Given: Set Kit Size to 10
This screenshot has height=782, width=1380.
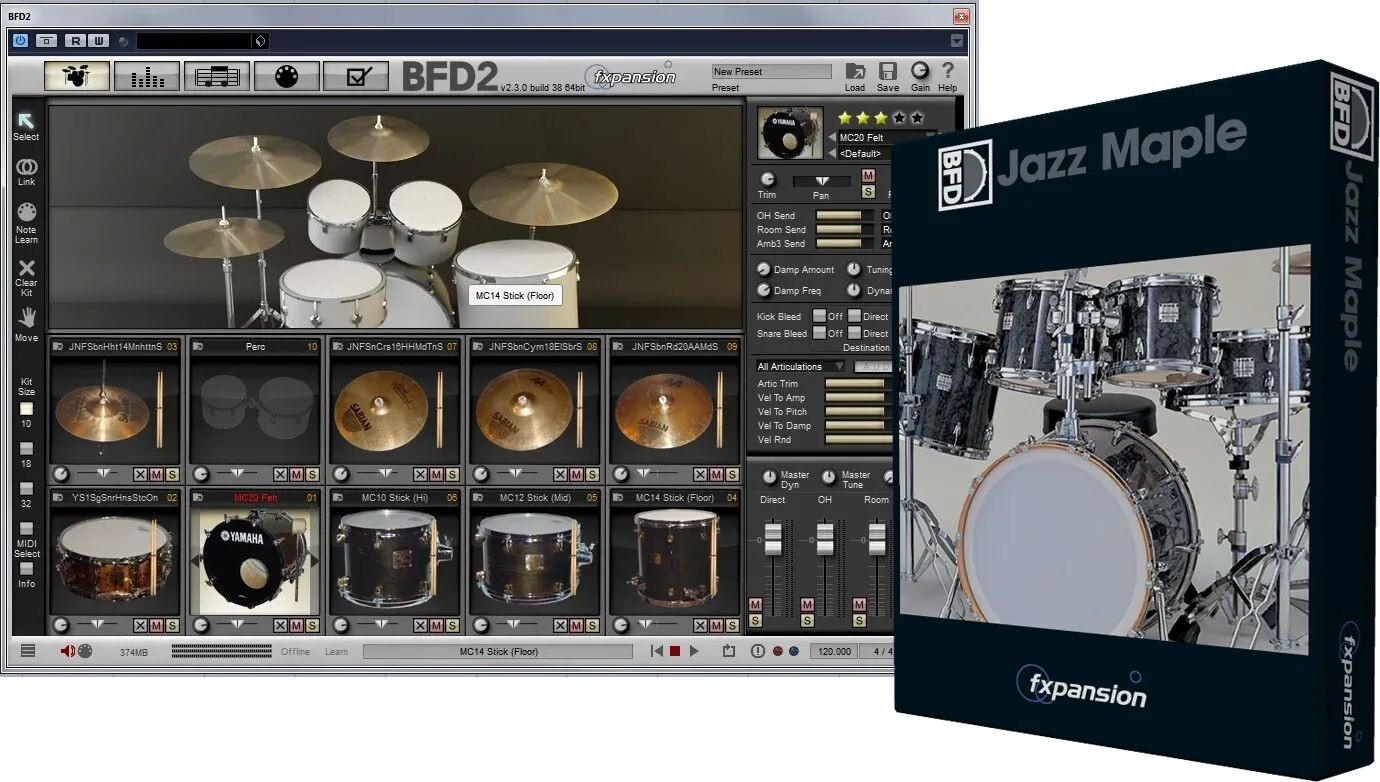Looking at the screenshot, I should pyautogui.click(x=26, y=409).
